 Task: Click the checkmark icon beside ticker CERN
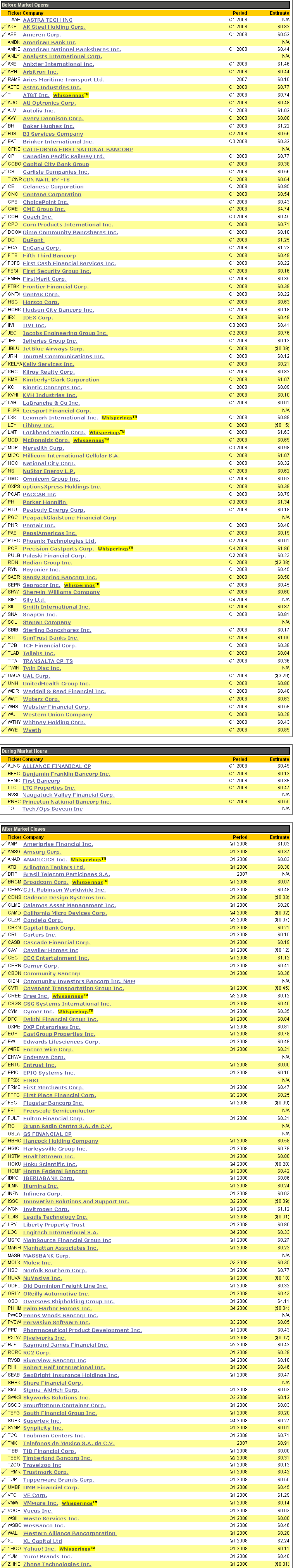tap(3, 965)
